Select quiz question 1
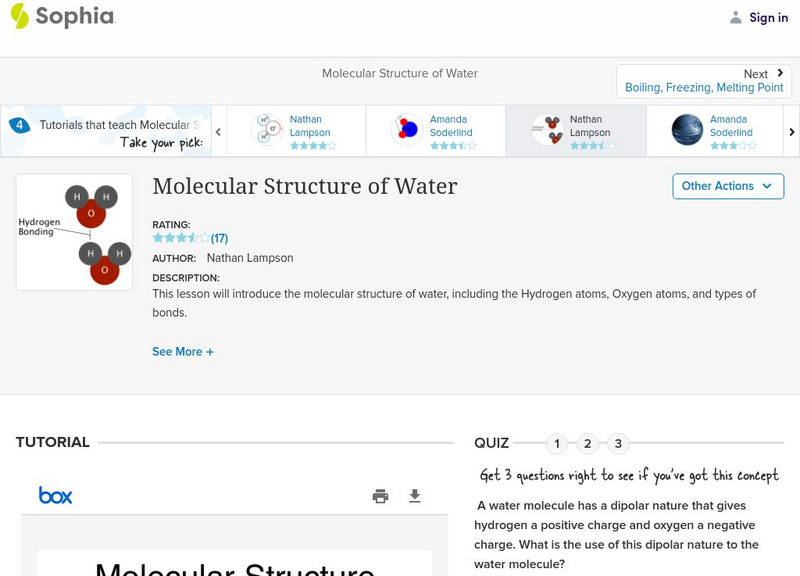 coord(557,444)
